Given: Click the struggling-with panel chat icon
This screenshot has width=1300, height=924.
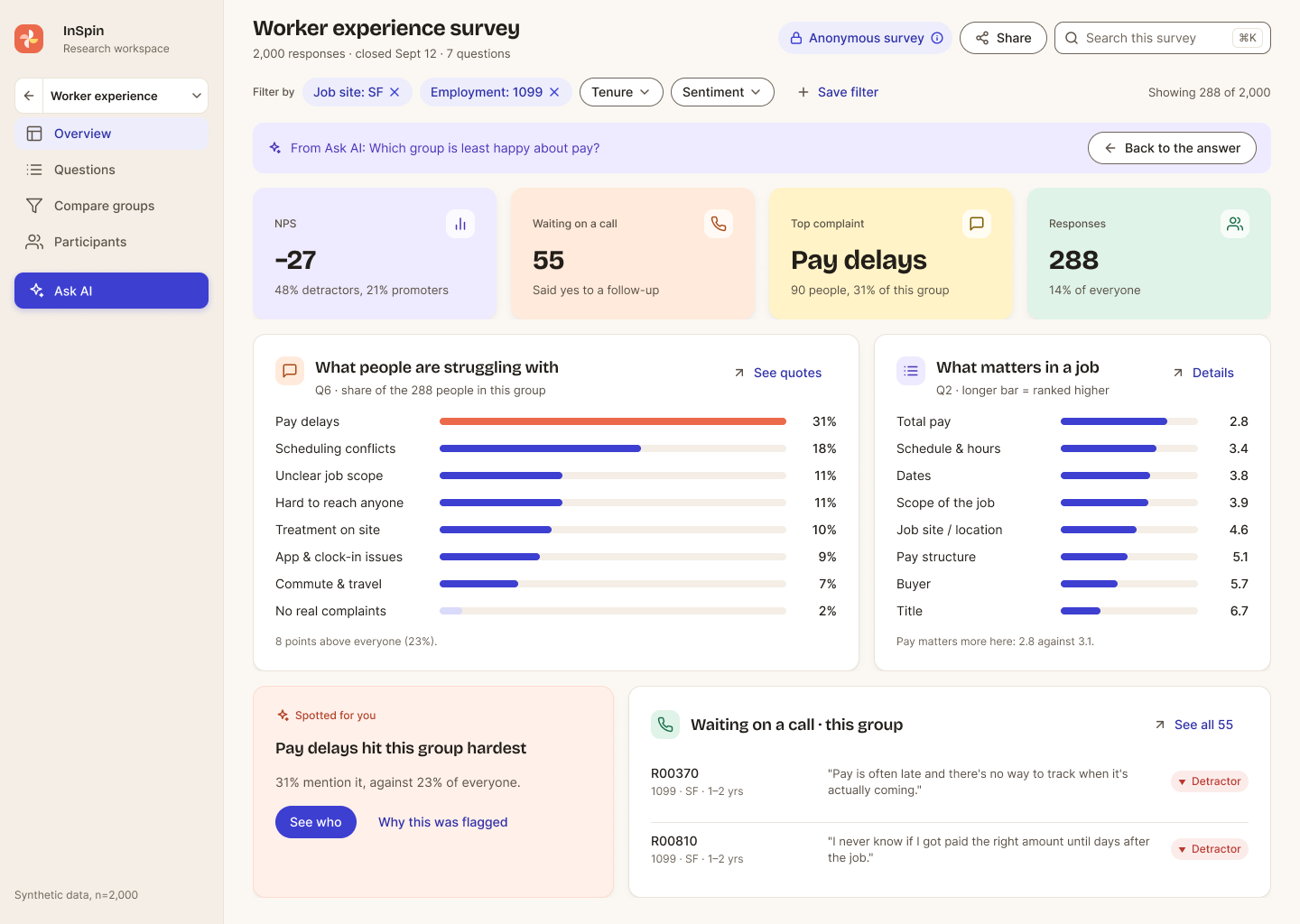Looking at the screenshot, I should [290, 371].
